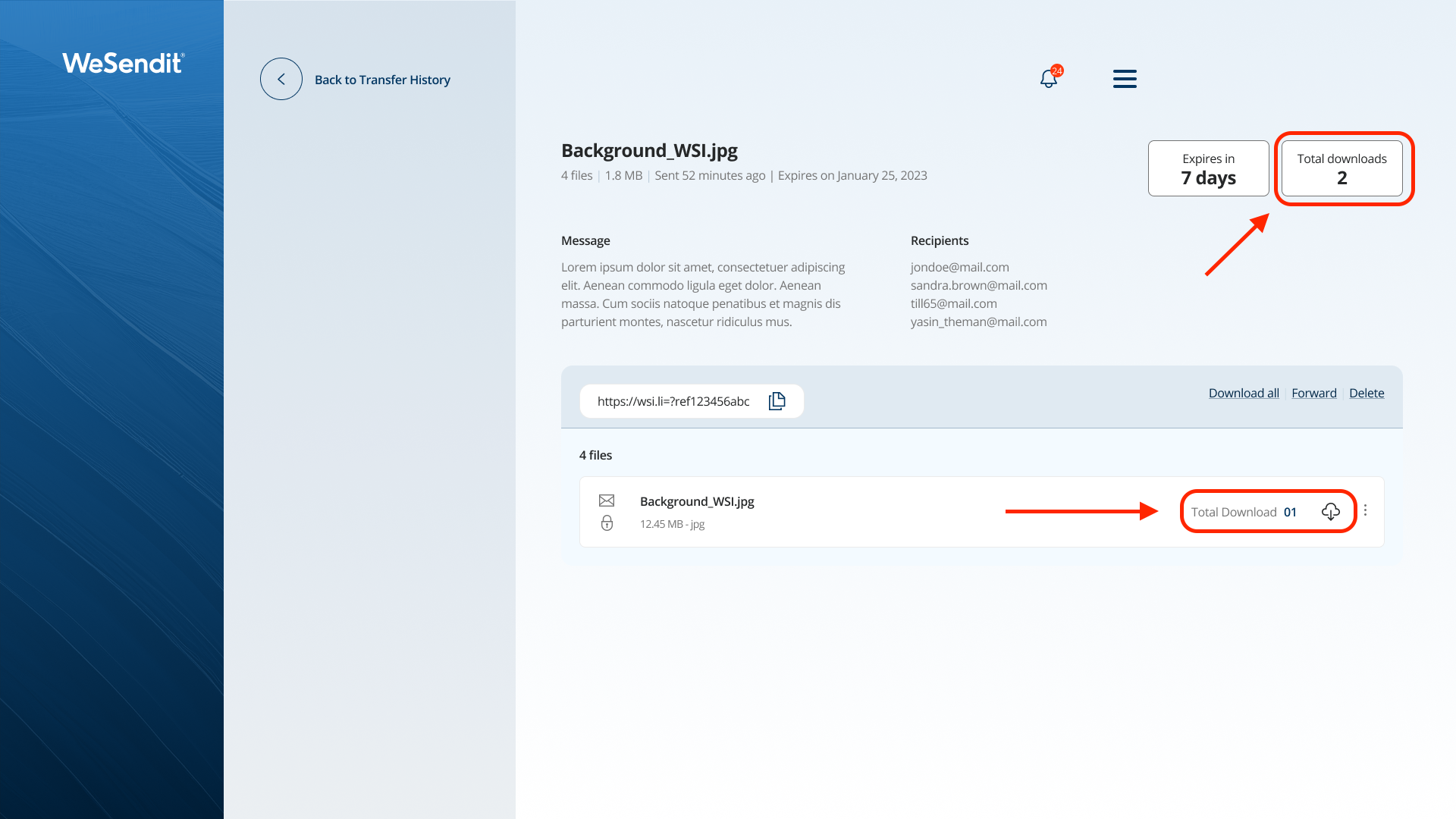Click the back arrow circle button

pos(281,79)
